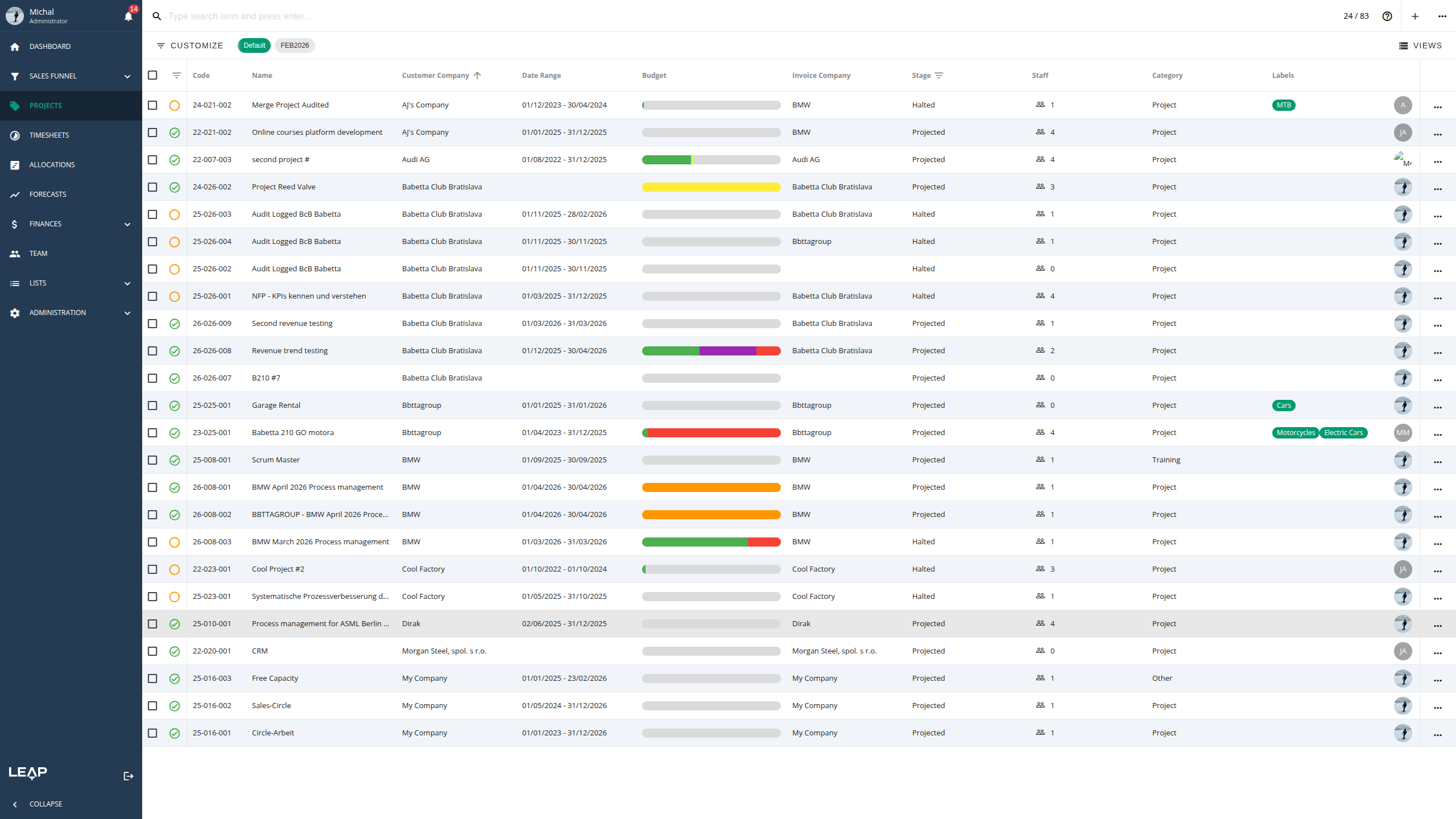Check the CRM project row checkbox
Screen dimensions: 1456x819
tap(152, 651)
